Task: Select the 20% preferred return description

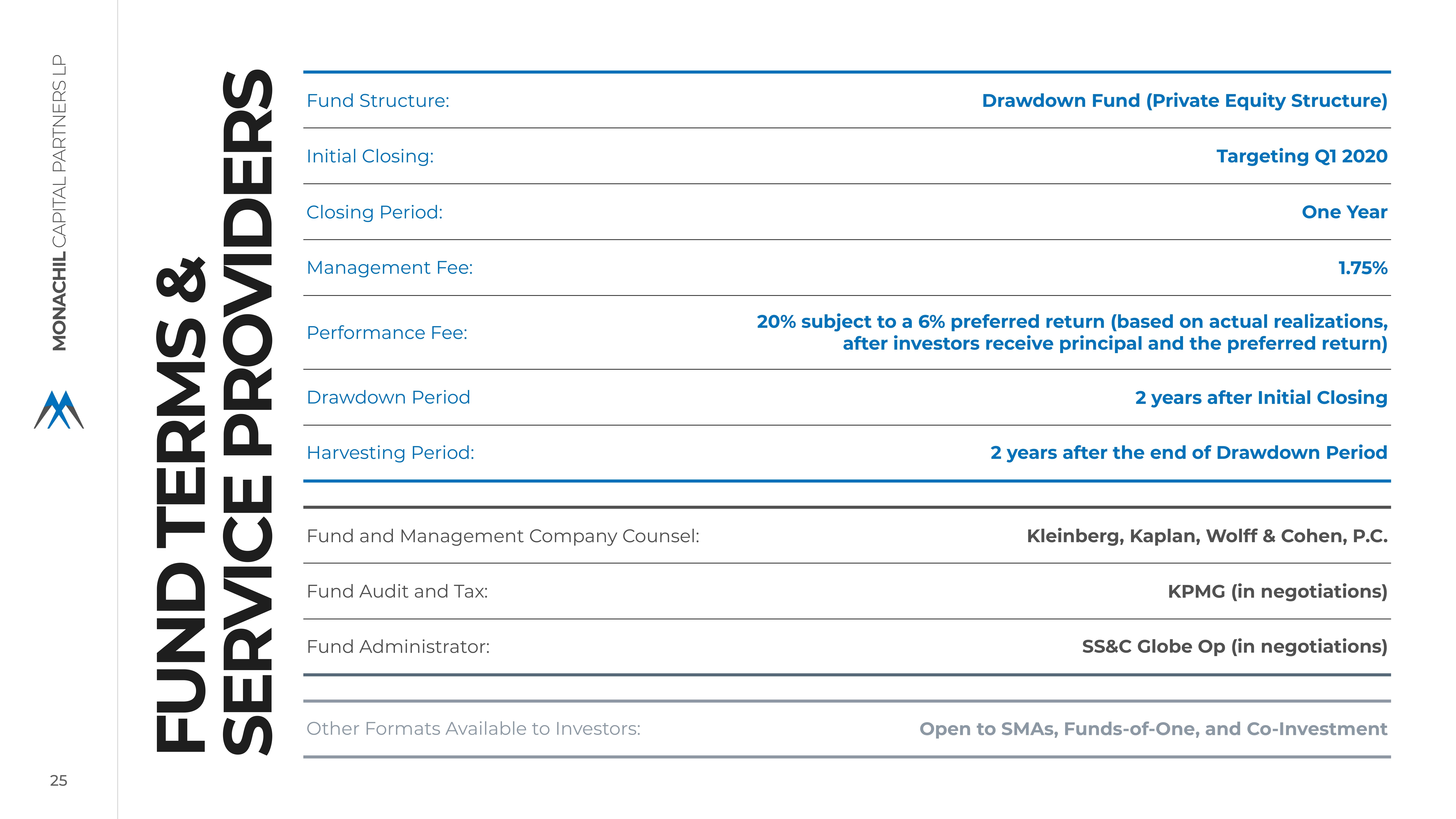Action: point(1072,332)
